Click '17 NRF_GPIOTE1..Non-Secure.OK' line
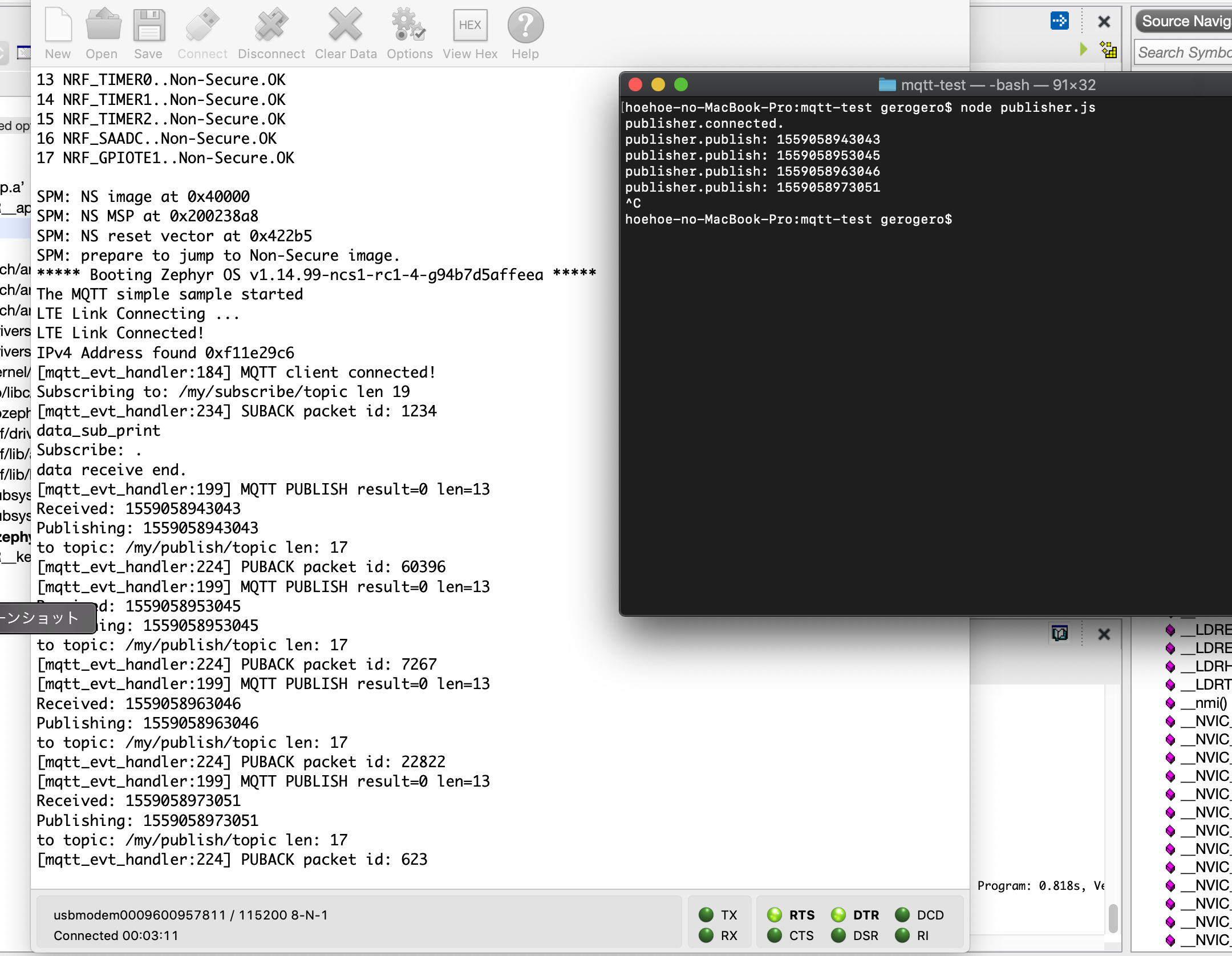The width and height of the screenshot is (1232, 956). tap(165, 158)
